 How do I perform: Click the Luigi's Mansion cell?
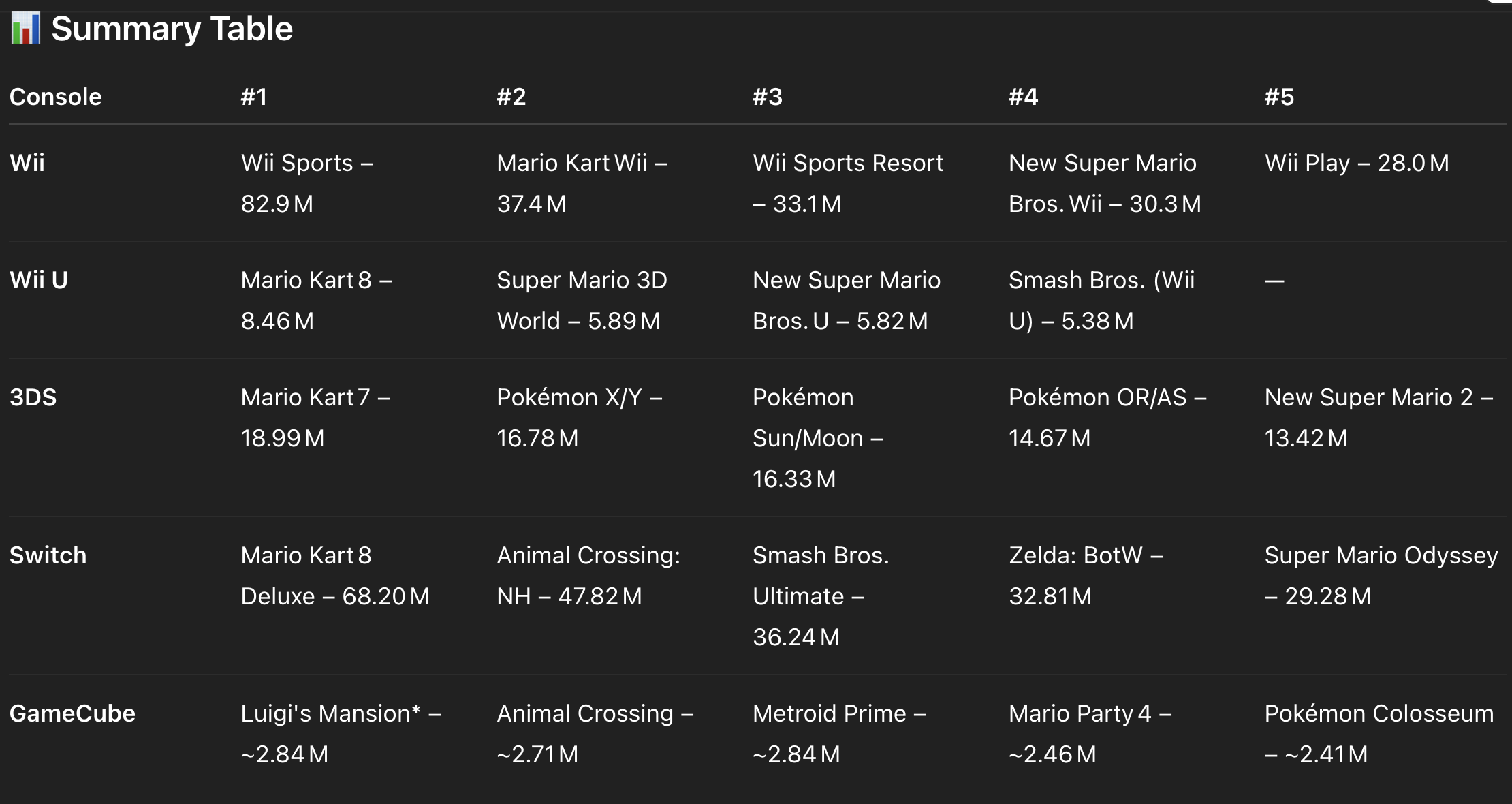coord(341,734)
